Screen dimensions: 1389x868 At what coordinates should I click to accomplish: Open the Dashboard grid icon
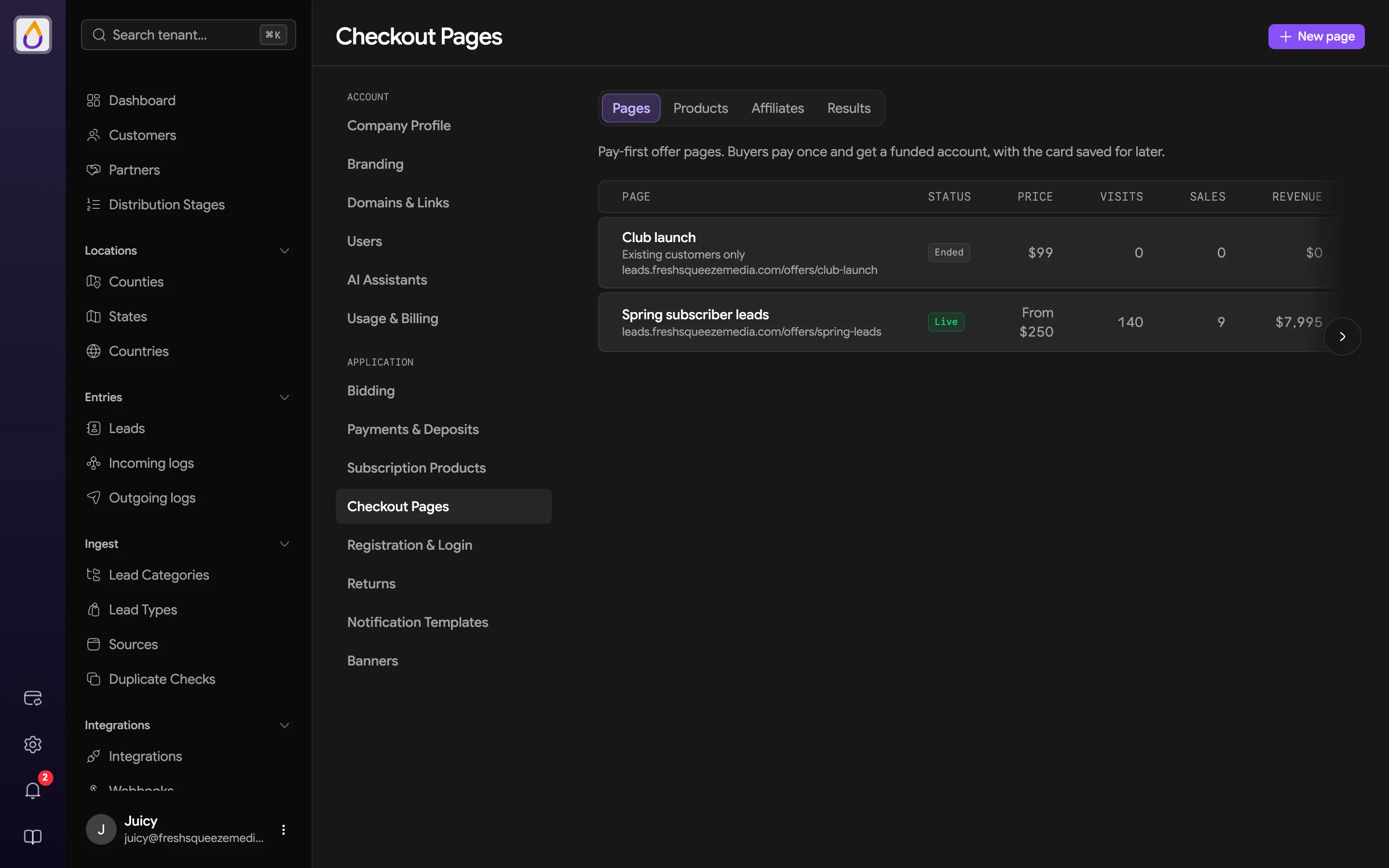(93, 100)
